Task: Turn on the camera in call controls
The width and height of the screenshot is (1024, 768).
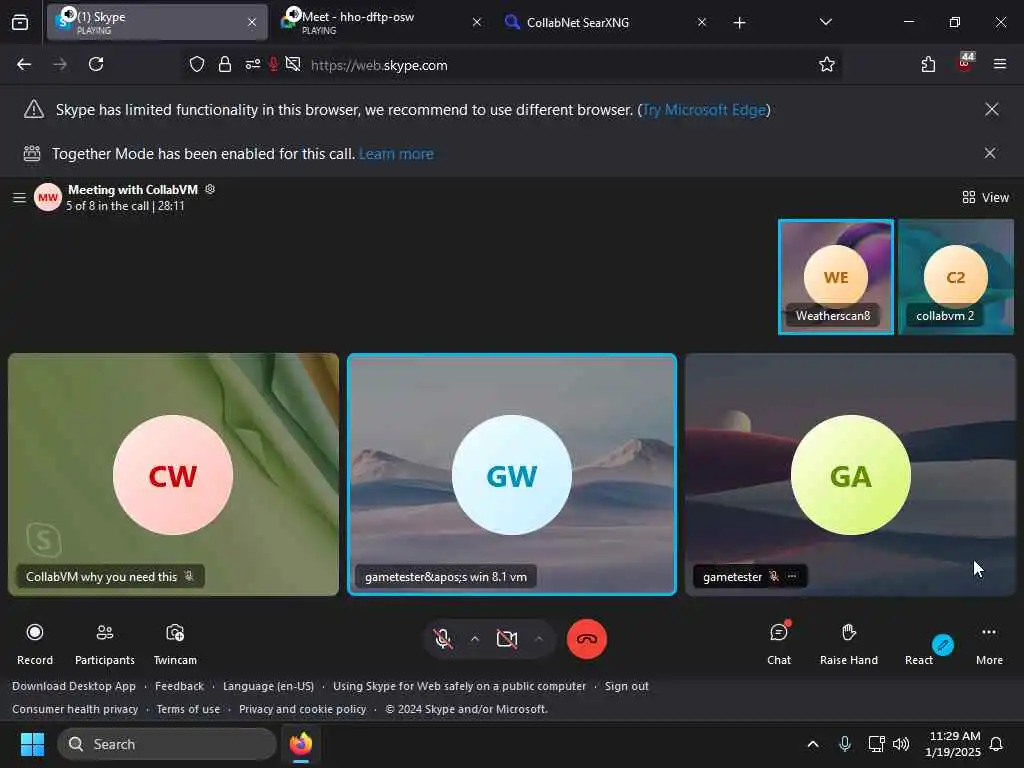Action: 507,639
